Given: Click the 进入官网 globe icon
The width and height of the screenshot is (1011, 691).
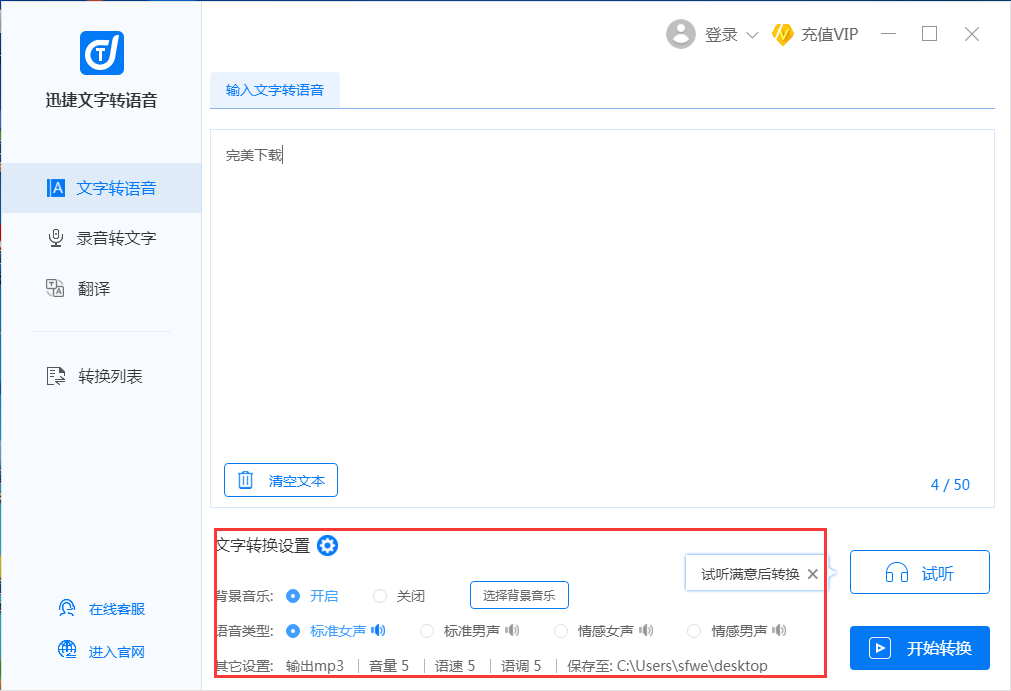Looking at the screenshot, I should (67, 650).
